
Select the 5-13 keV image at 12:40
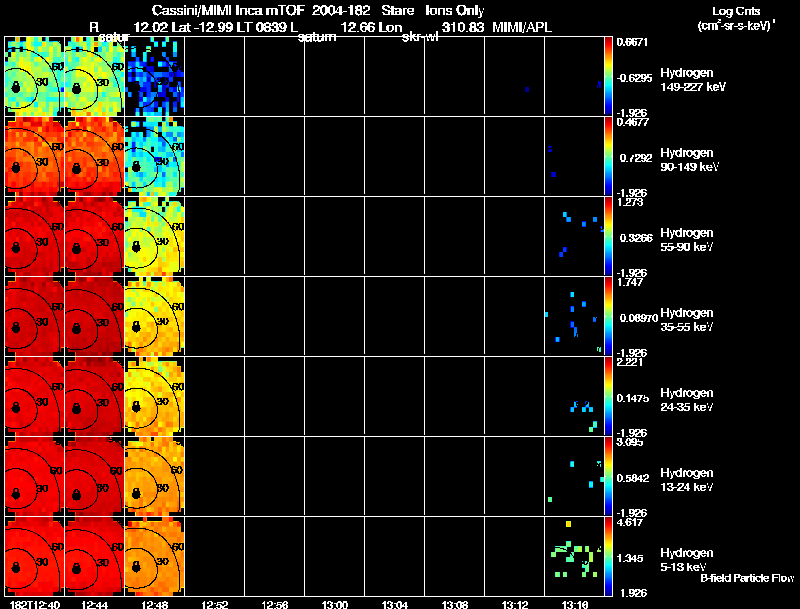click(34, 556)
